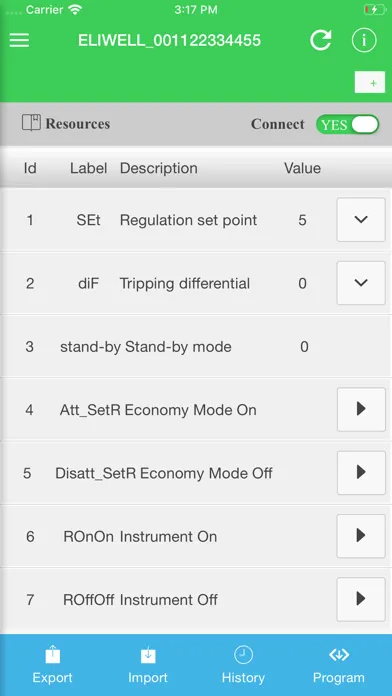Expand the diF Tripping differential dropdown
The image size is (392, 696).
coord(361,283)
